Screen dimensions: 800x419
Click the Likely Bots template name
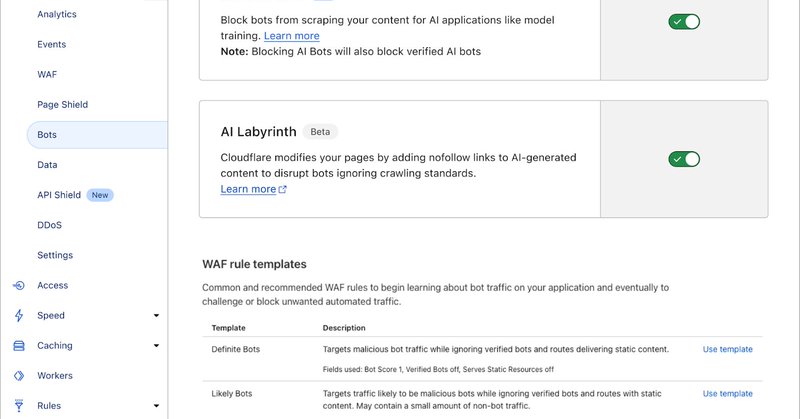point(232,394)
